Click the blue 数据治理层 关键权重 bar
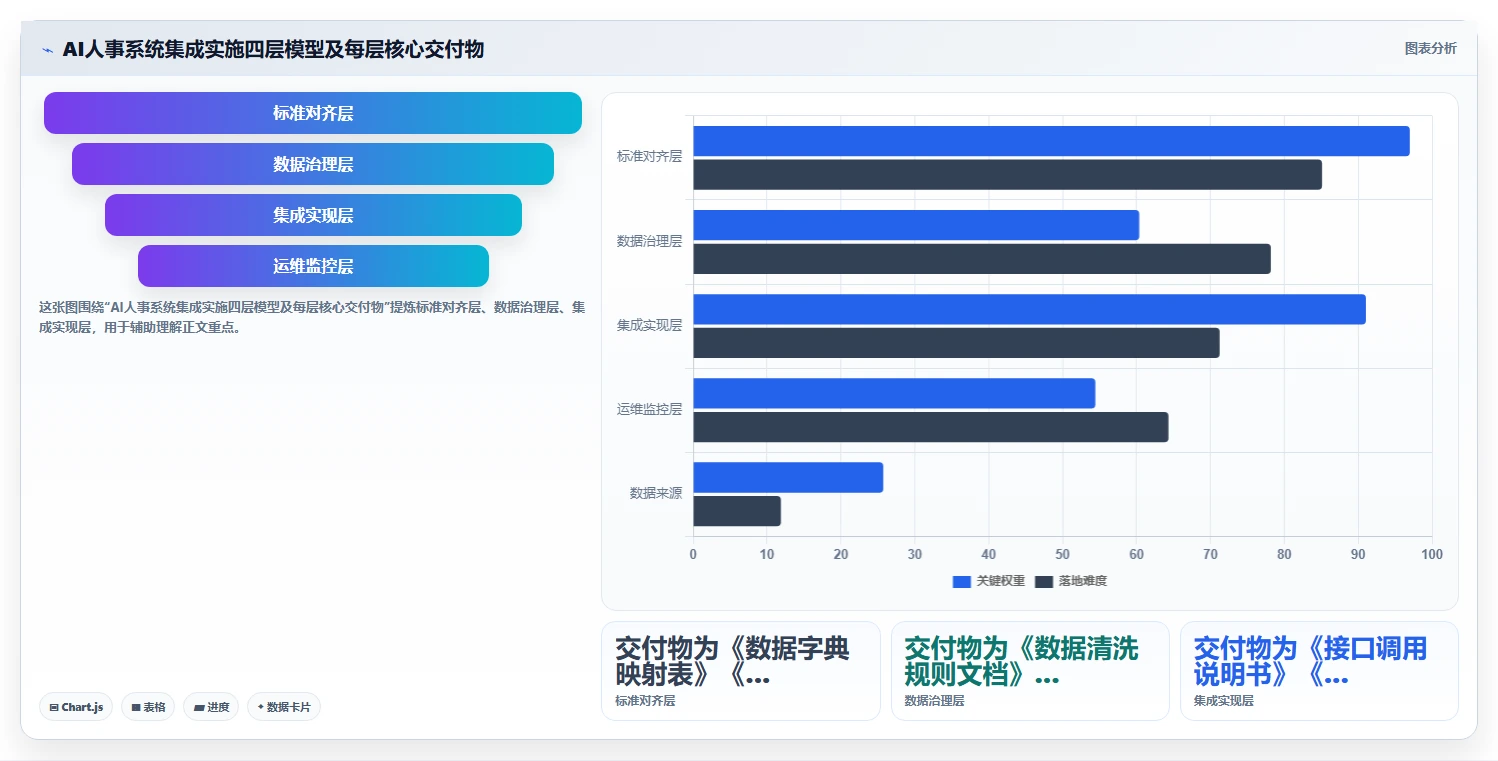The width and height of the screenshot is (1498, 761). click(916, 225)
